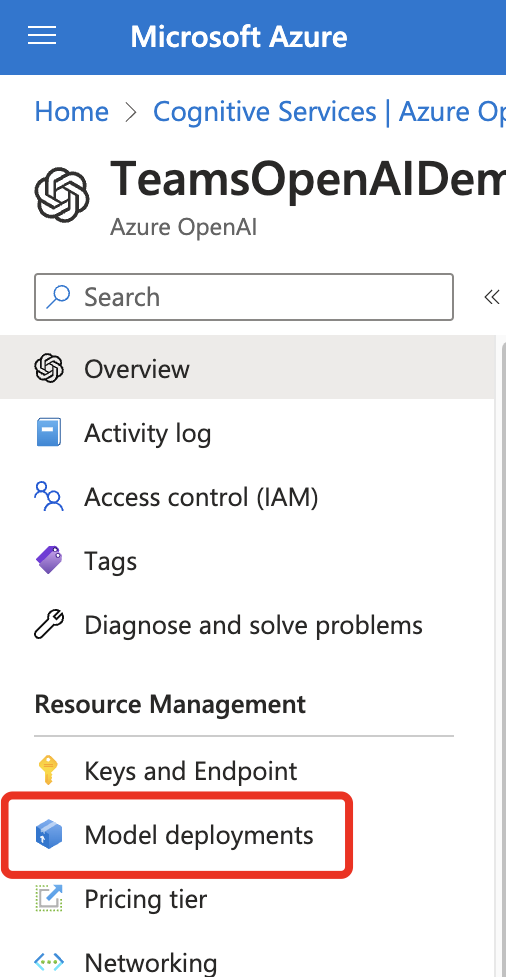
Task: Click the Model deployments cube icon
Action: (49, 834)
